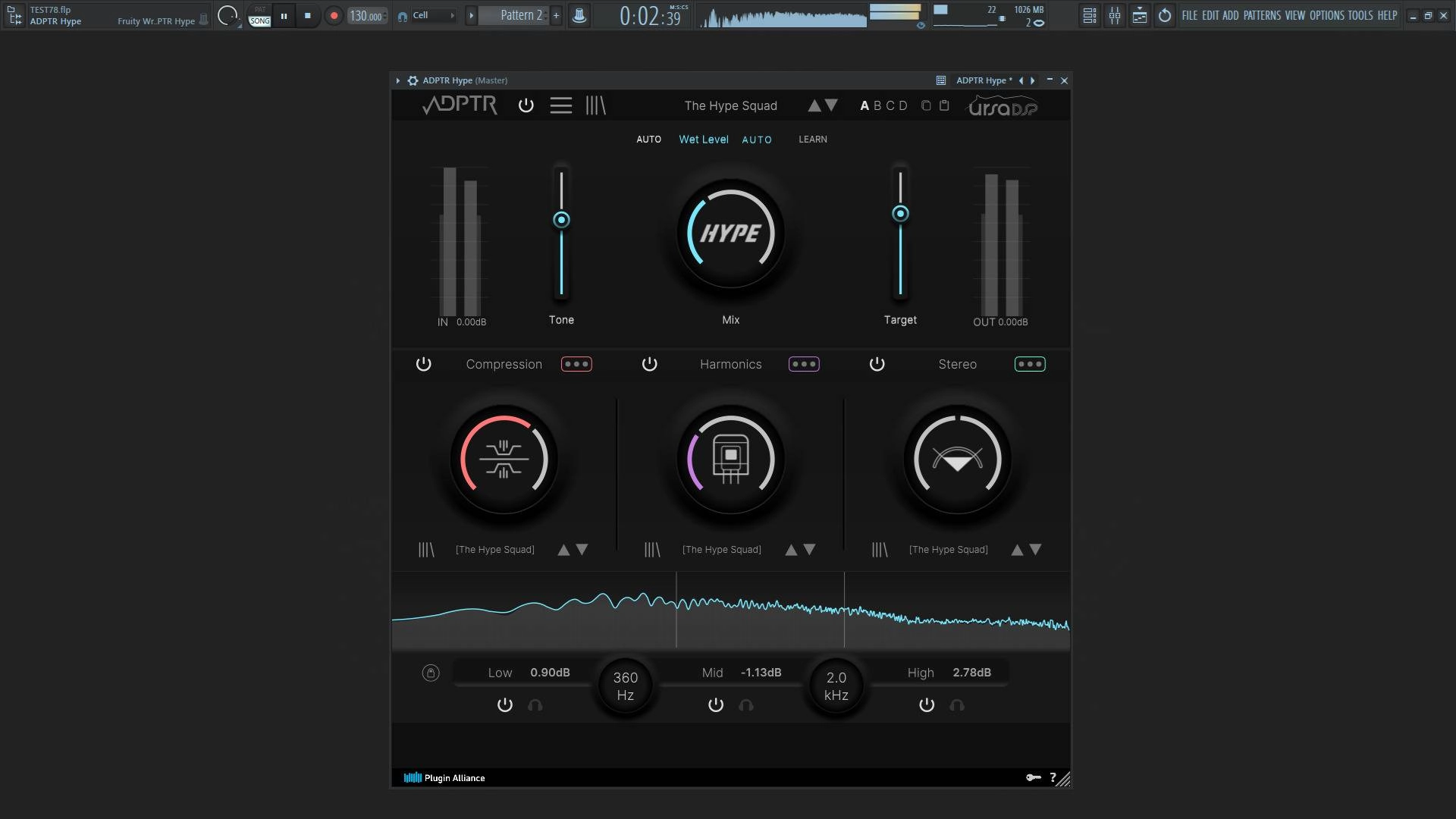Open Harmonics advanced options dots
Screen dimensions: 1456x819
[x=804, y=364]
